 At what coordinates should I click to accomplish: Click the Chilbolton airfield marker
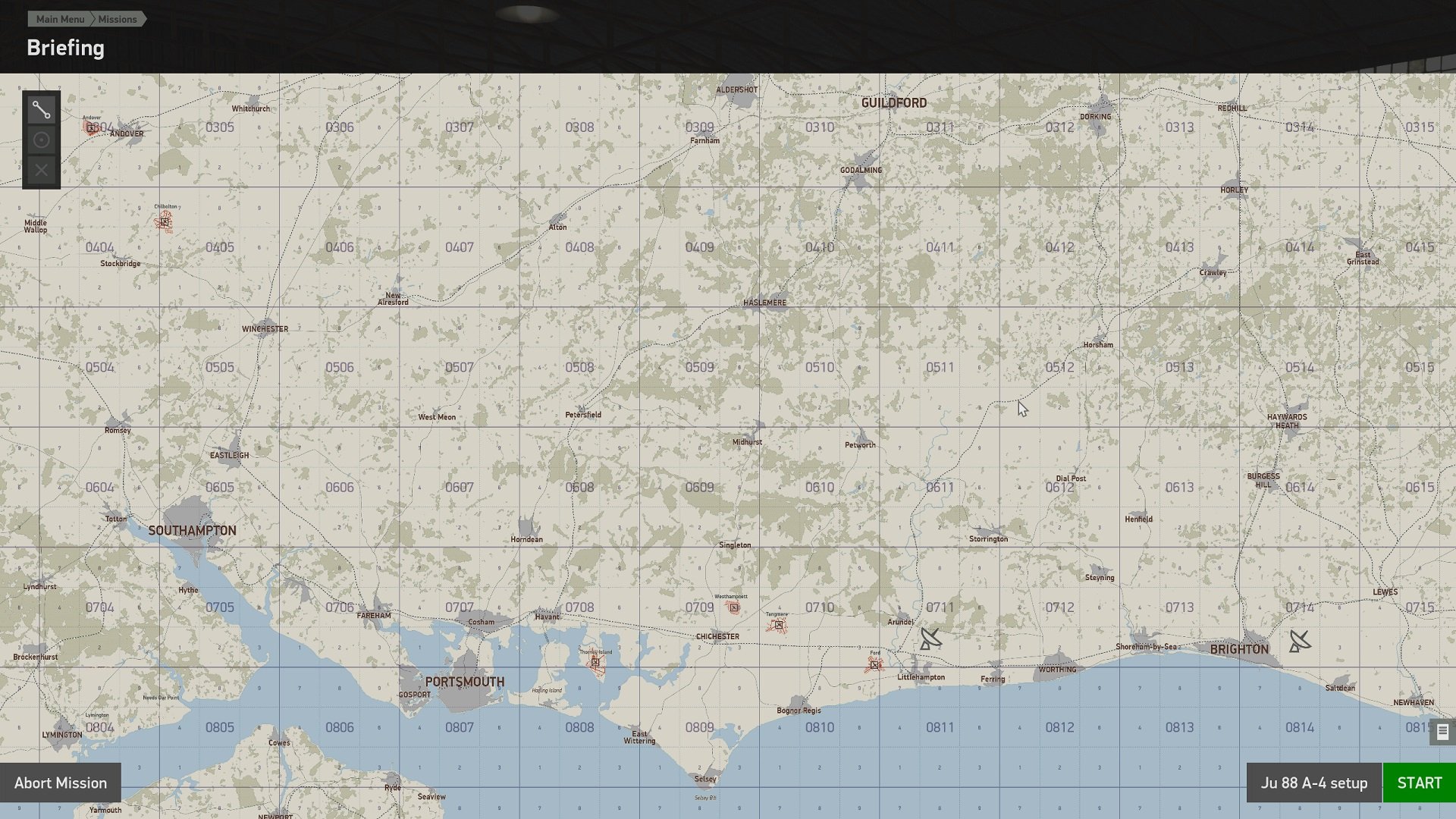click(164, 221)
